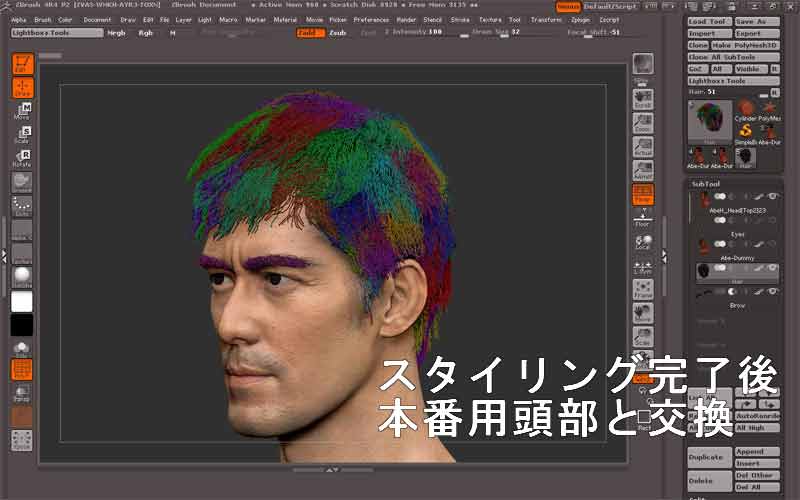Click the Load Tool button

pyautogui.click(x=710, y=21)
